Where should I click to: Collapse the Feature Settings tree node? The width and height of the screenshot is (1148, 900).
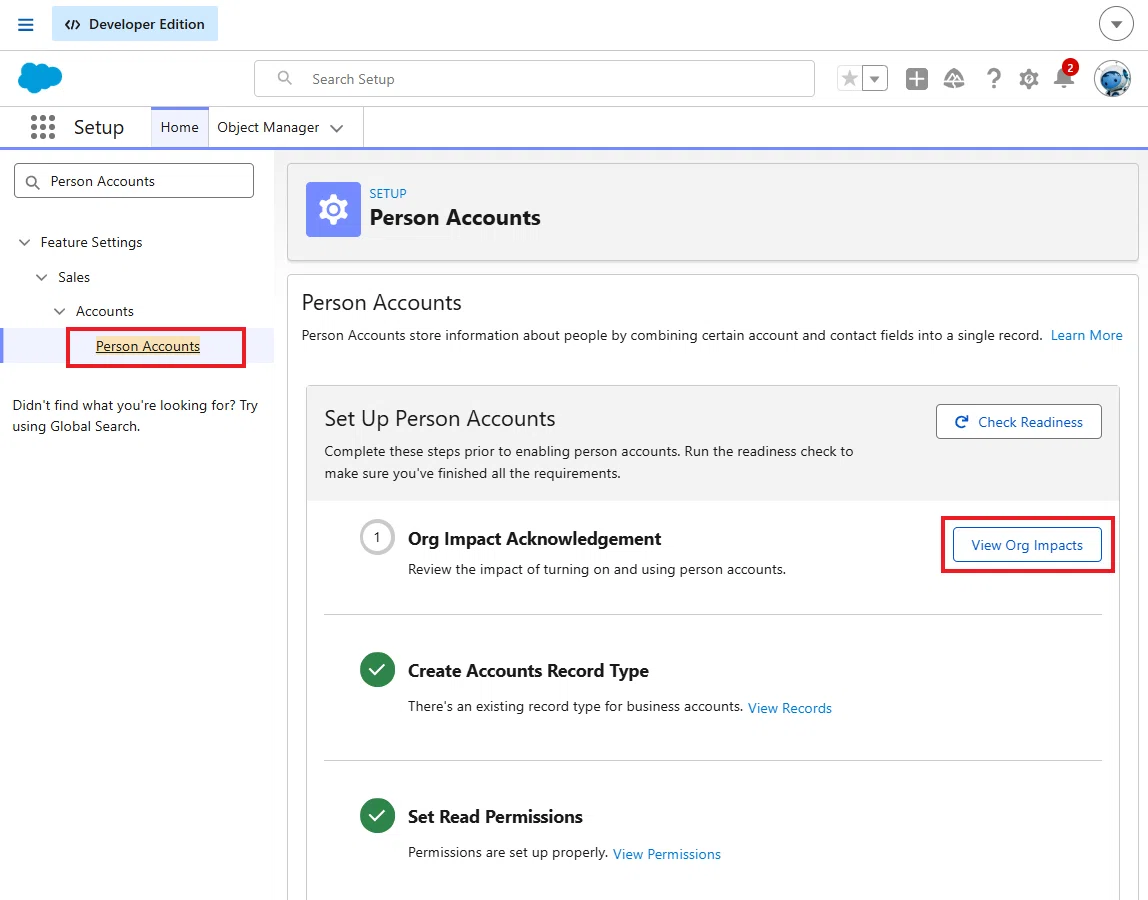coord(24,242)
